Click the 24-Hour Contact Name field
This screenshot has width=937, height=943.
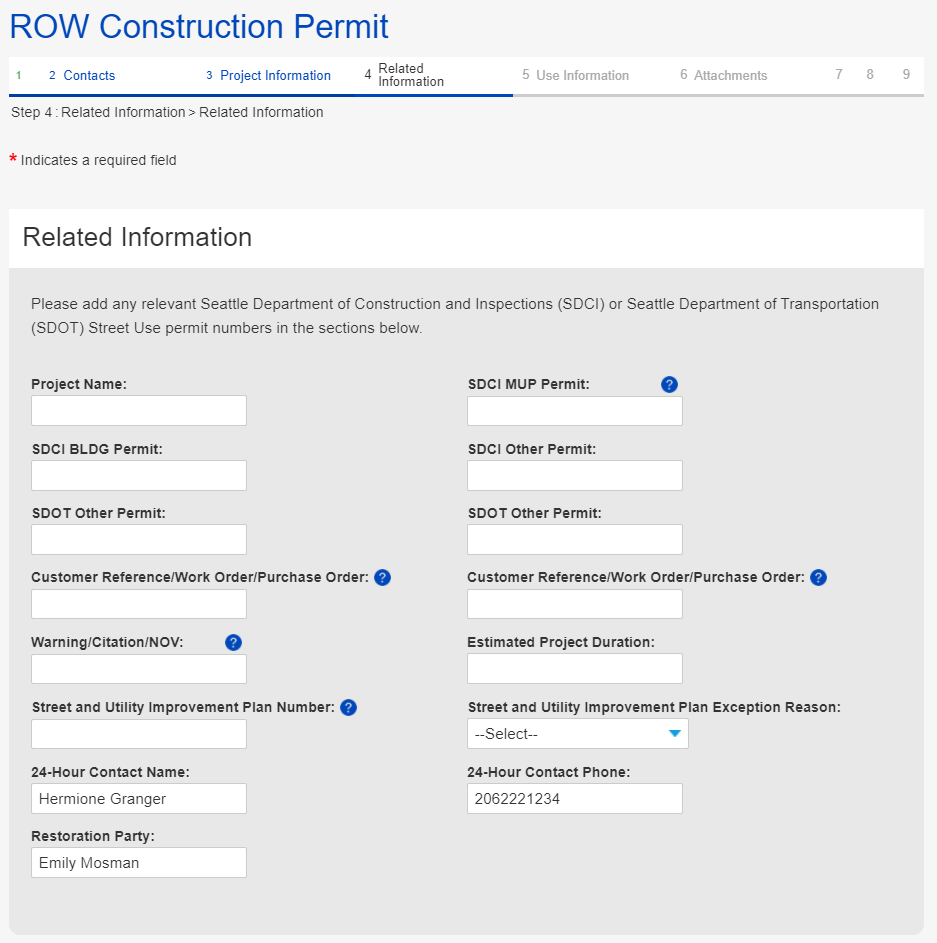[x=139, y=799]
